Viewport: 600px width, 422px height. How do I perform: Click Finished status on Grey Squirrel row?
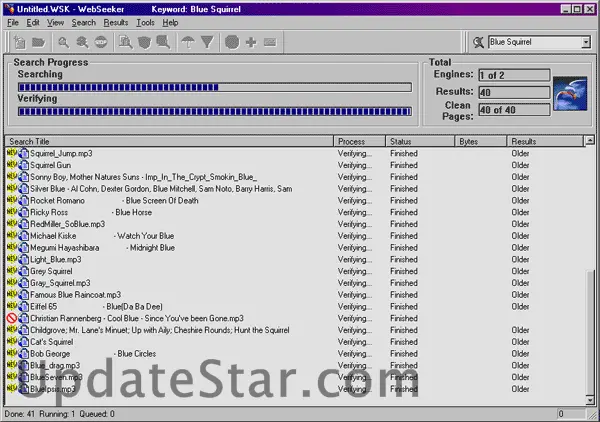(x=404, y=271)
